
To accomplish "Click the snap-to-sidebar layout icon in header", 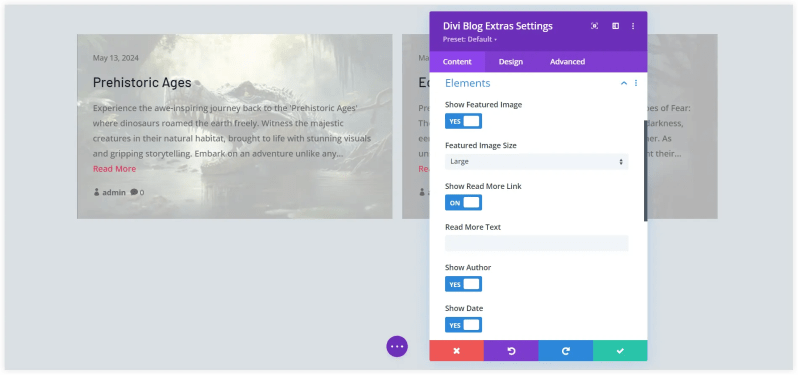I will 615,26.
